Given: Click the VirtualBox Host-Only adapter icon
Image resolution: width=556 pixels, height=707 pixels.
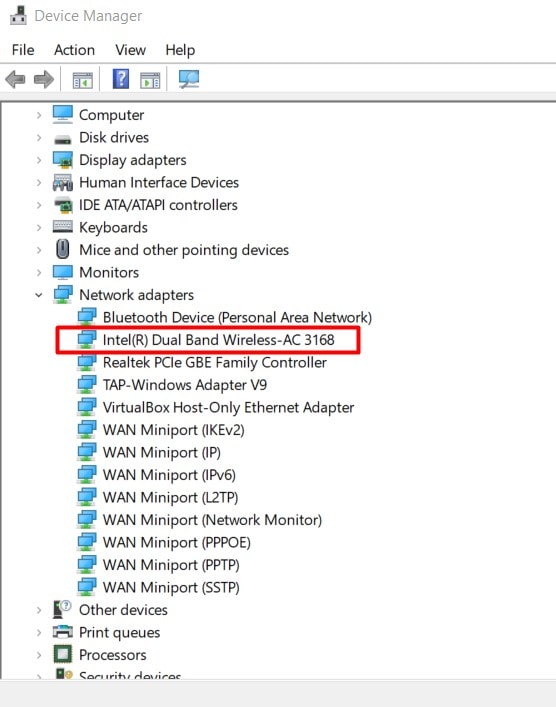Looking at the screenshot, I should point(87,407).
